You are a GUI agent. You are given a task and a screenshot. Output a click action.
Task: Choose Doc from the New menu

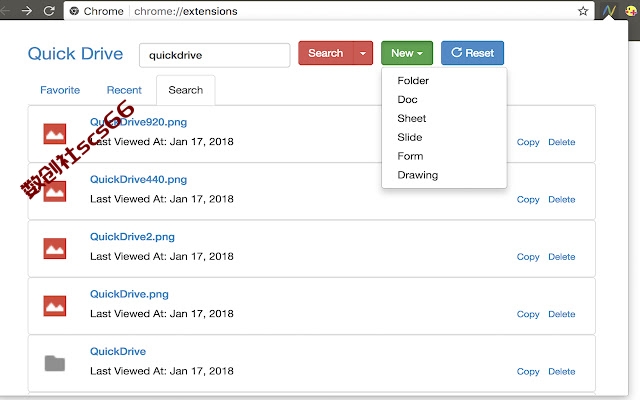point(407,100)
